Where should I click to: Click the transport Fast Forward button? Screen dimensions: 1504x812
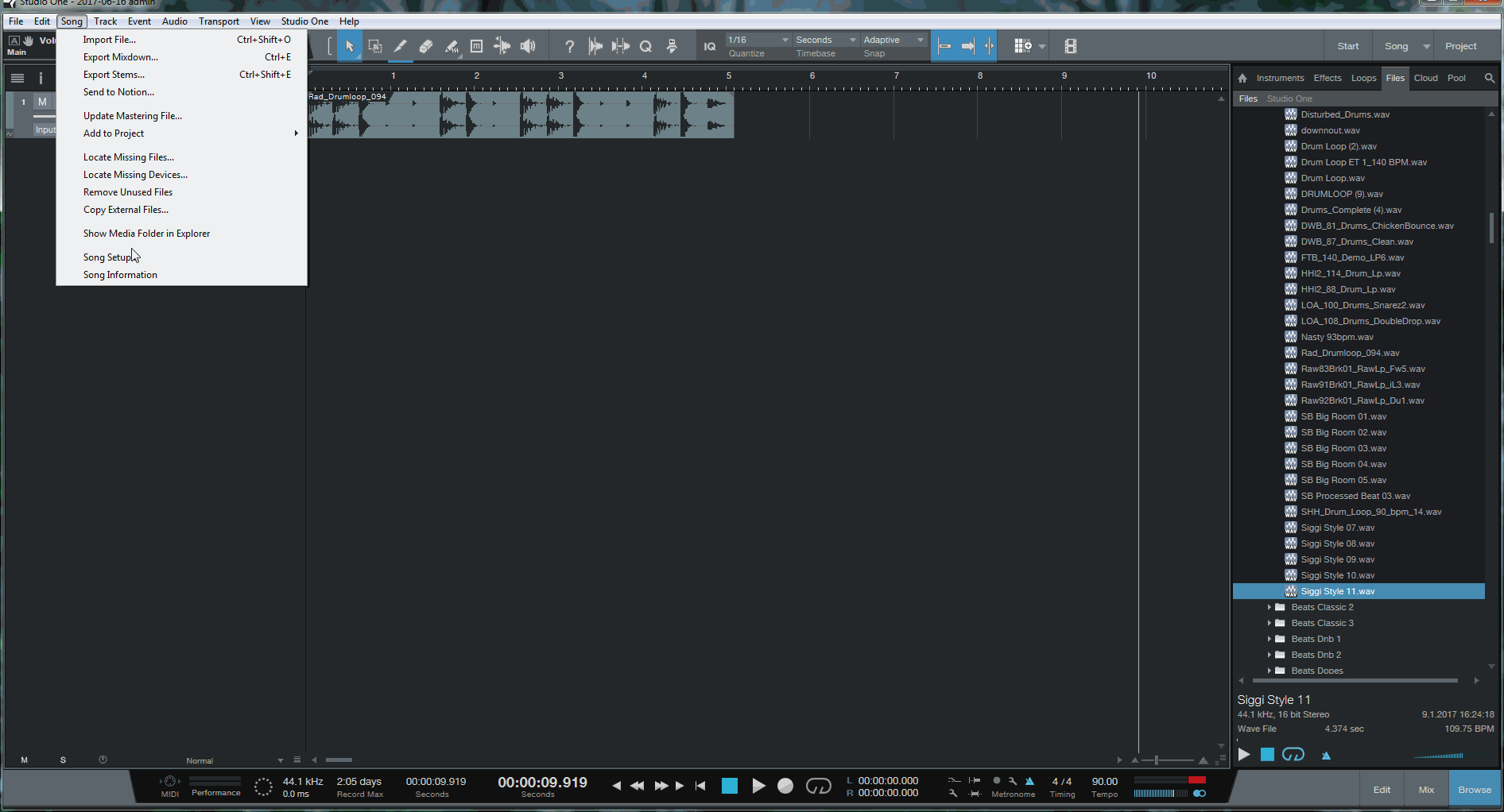[661, 786]
